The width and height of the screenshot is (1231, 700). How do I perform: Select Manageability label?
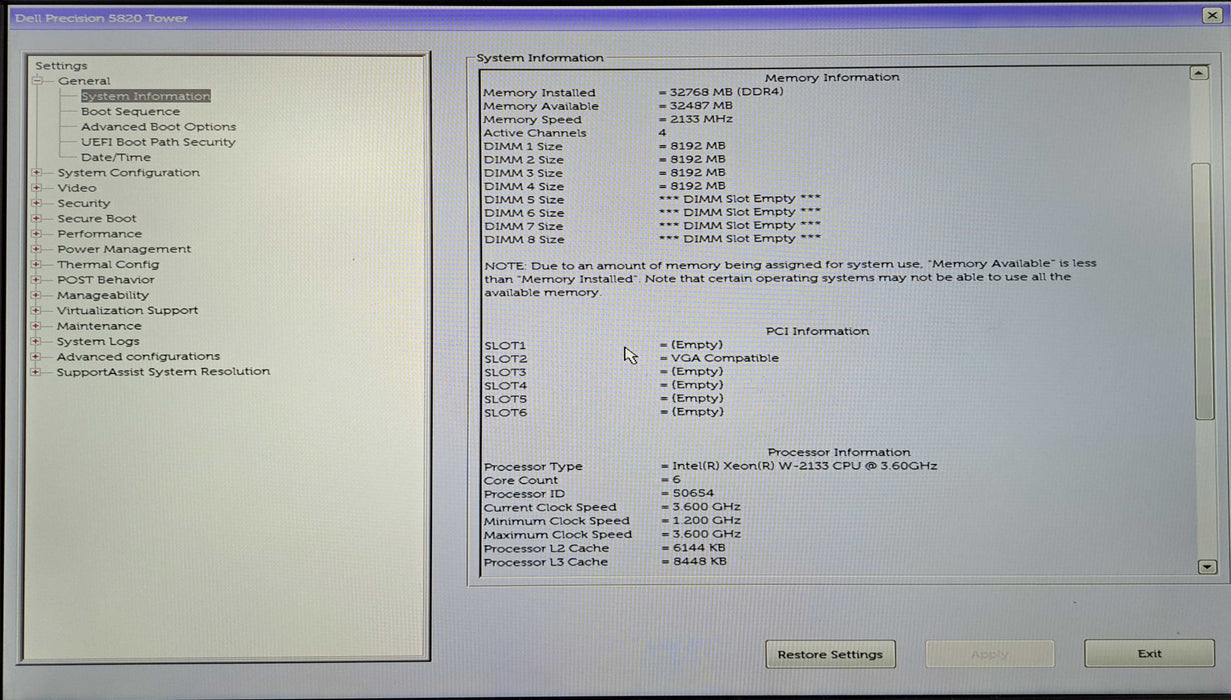(103, 295)
